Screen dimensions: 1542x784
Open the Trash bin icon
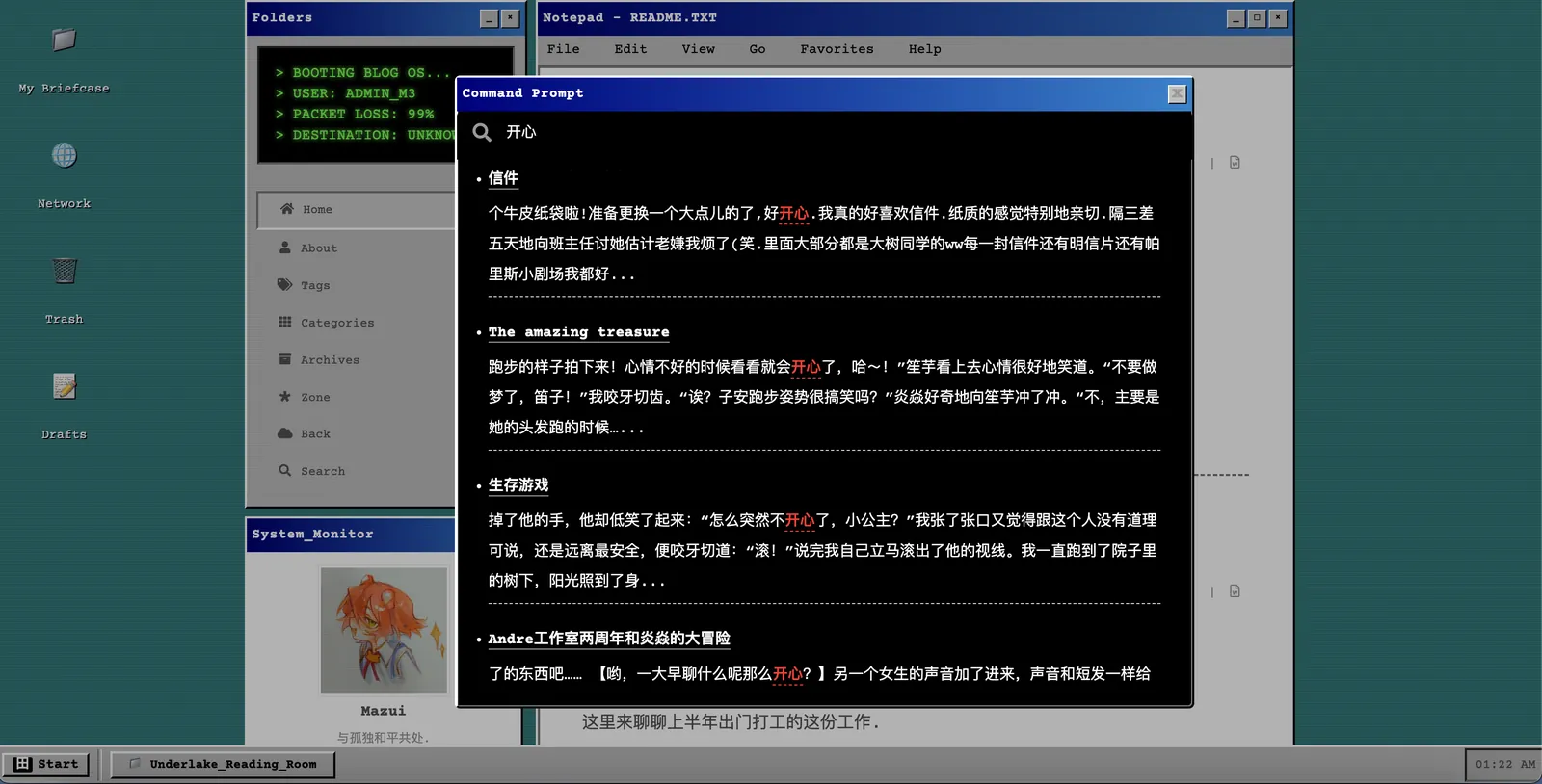point(64,271)
